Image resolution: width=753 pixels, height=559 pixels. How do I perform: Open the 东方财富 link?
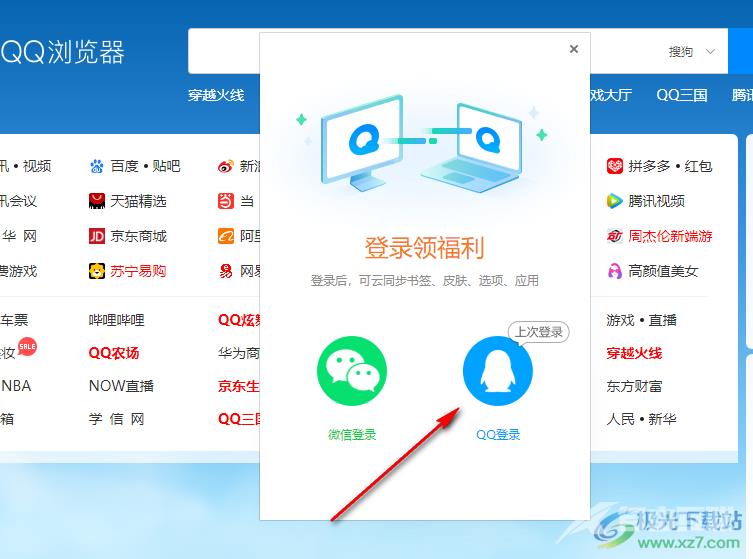[634, 386]
